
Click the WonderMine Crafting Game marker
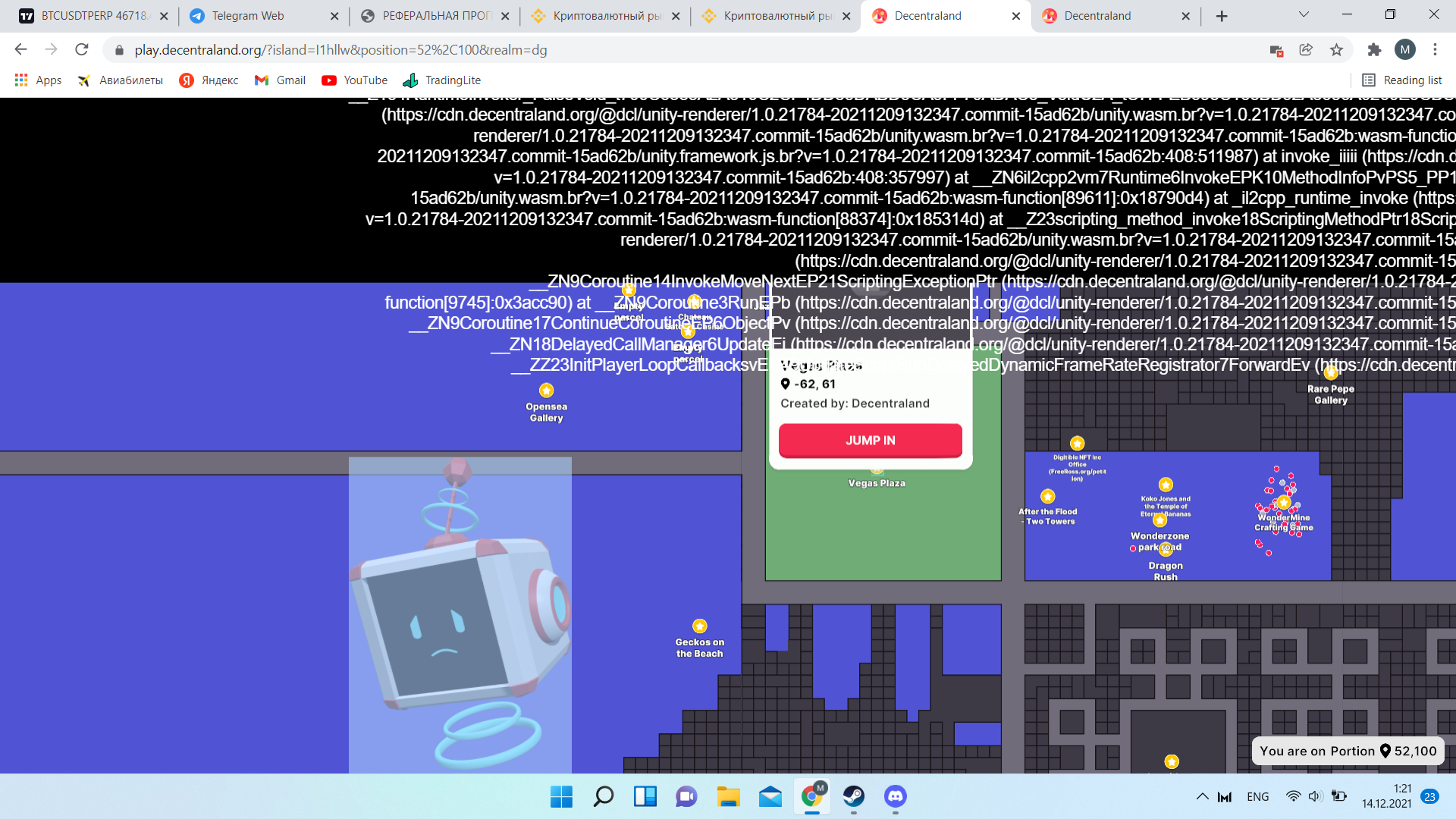(1283, 501)
